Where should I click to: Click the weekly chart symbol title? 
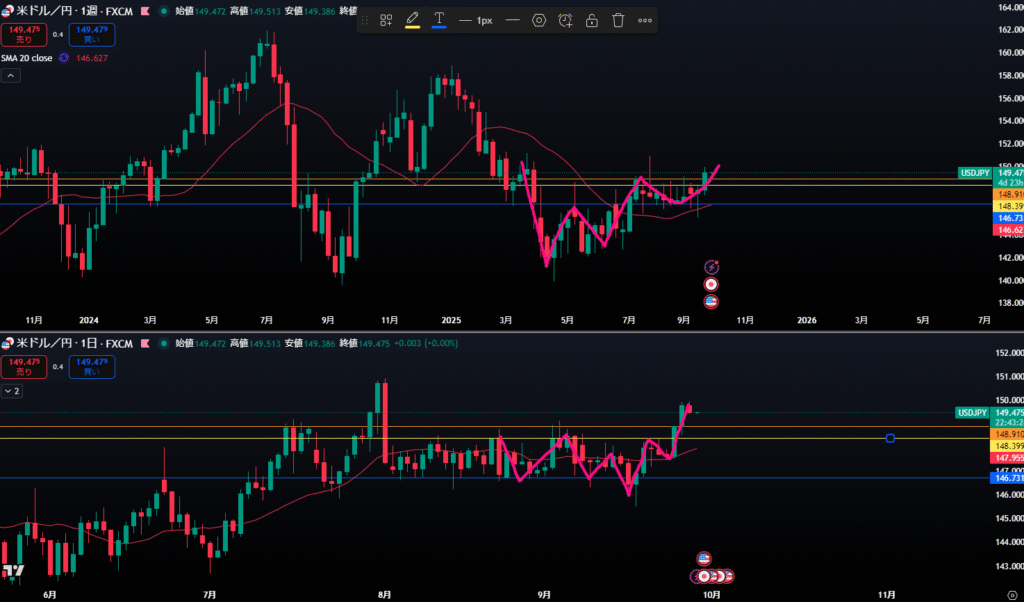pos(66,12)
